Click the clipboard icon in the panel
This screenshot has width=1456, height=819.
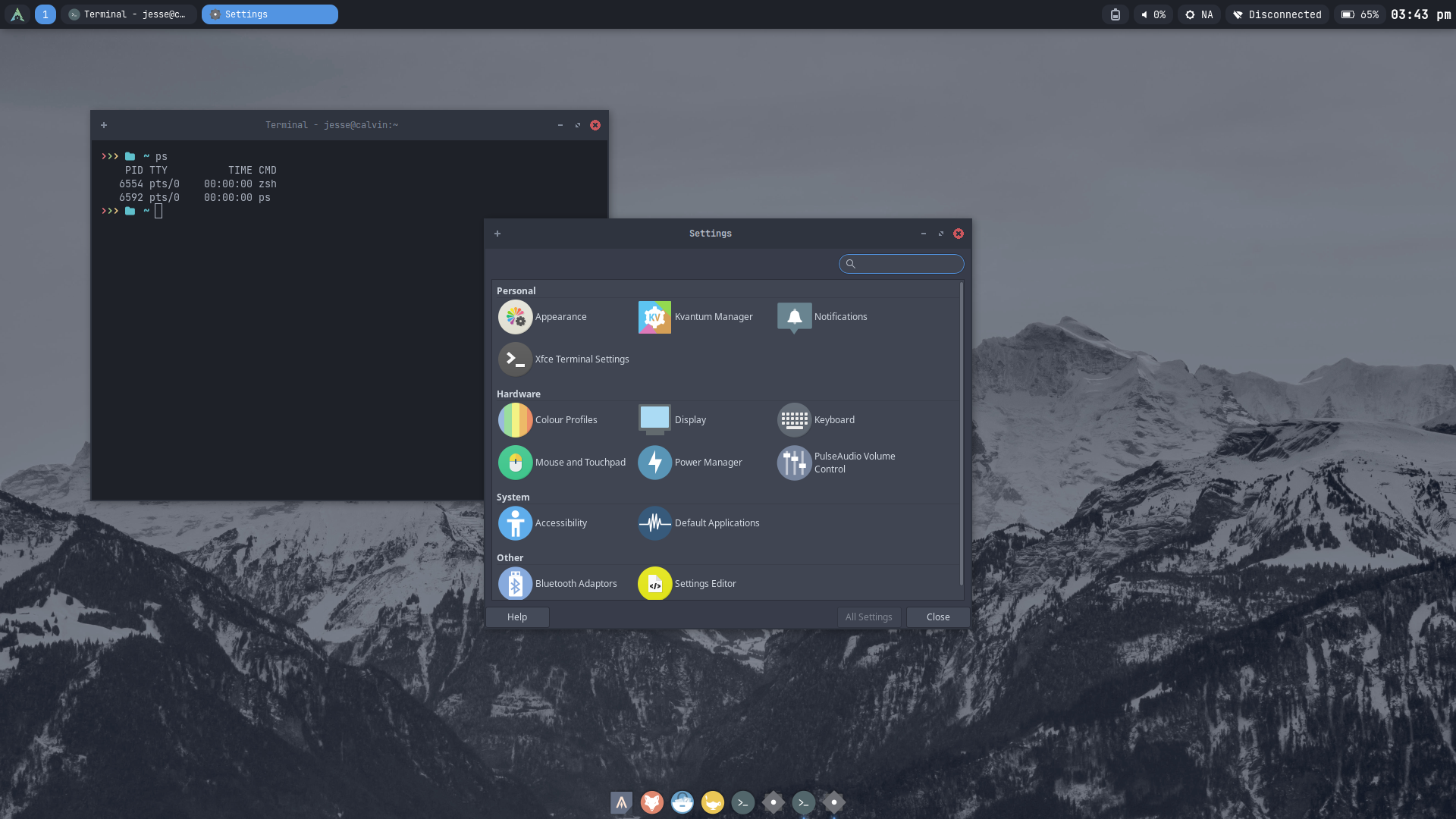[1116, 14]
